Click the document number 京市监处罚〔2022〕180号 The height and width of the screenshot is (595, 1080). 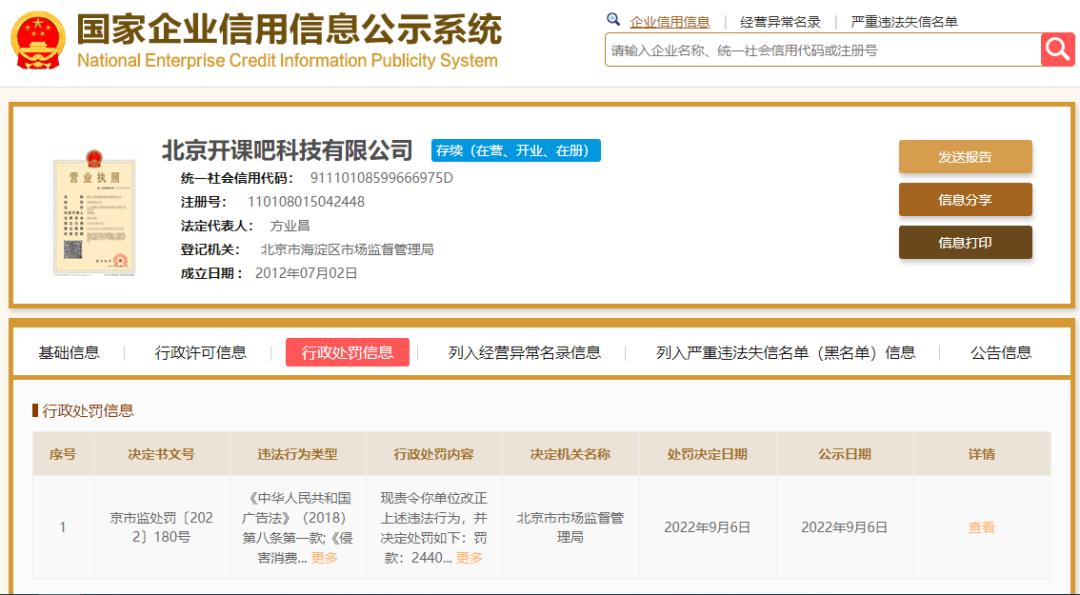(161, 528)
